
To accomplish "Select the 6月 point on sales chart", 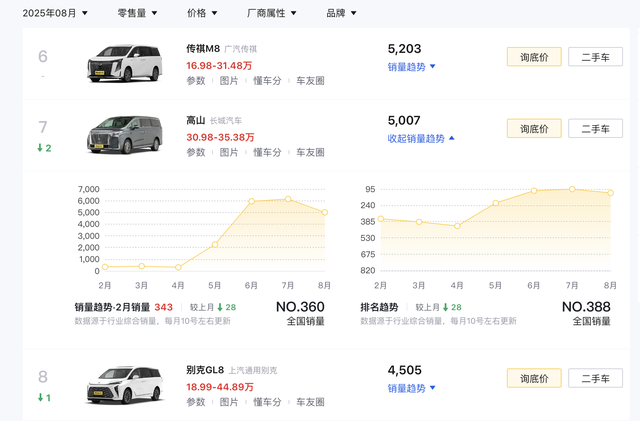I will point(251,201).
